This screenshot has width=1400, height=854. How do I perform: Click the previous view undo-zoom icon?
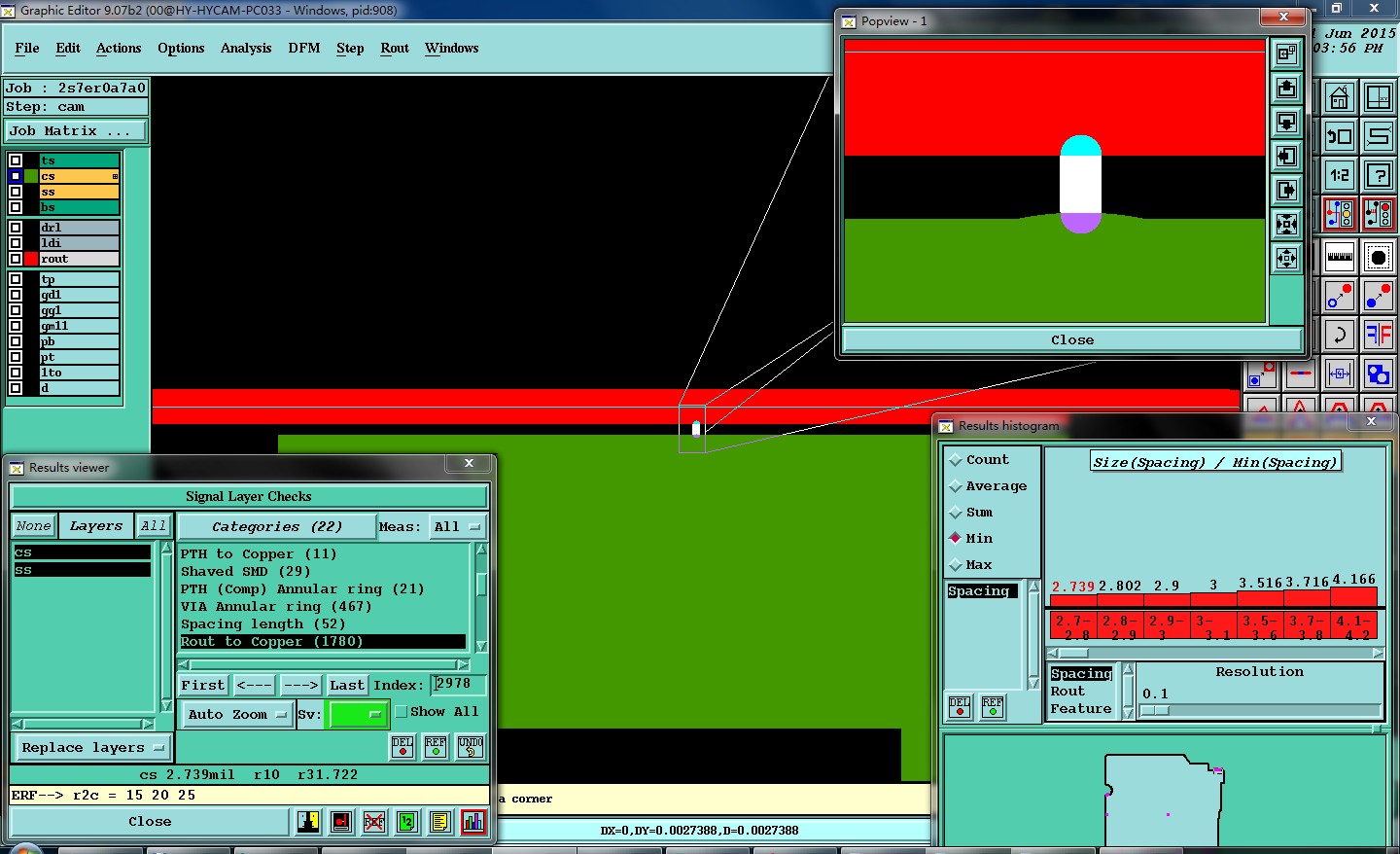click(1340, 136)
